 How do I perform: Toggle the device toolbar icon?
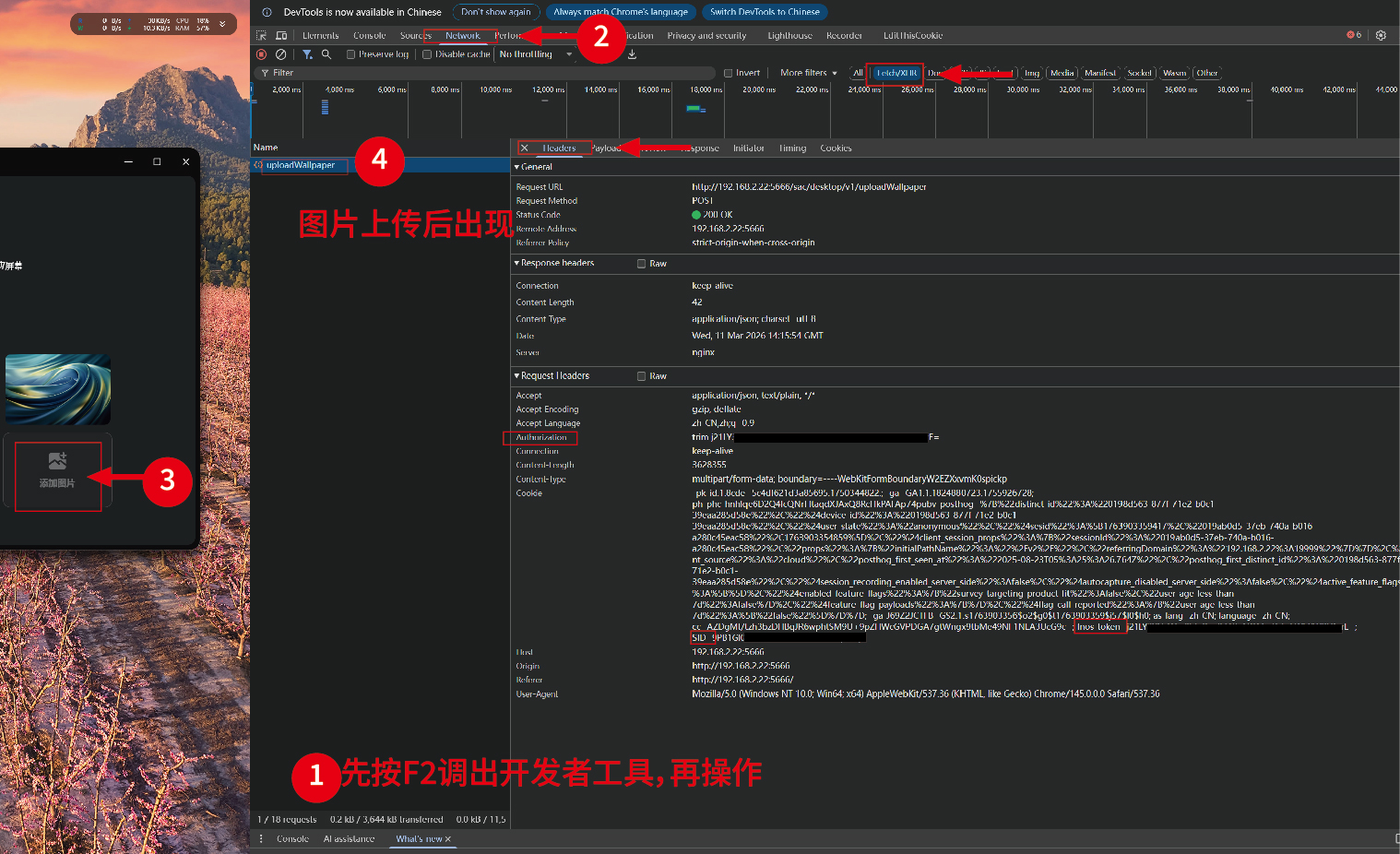point(281,35)
